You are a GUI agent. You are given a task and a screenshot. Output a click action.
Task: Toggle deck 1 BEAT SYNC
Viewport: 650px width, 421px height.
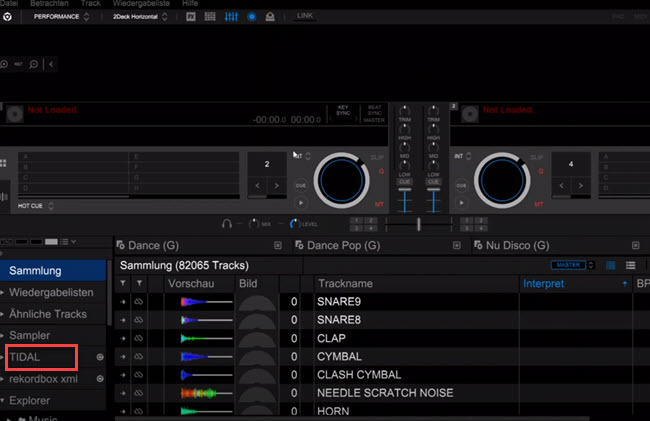click(x=374, y=110)
